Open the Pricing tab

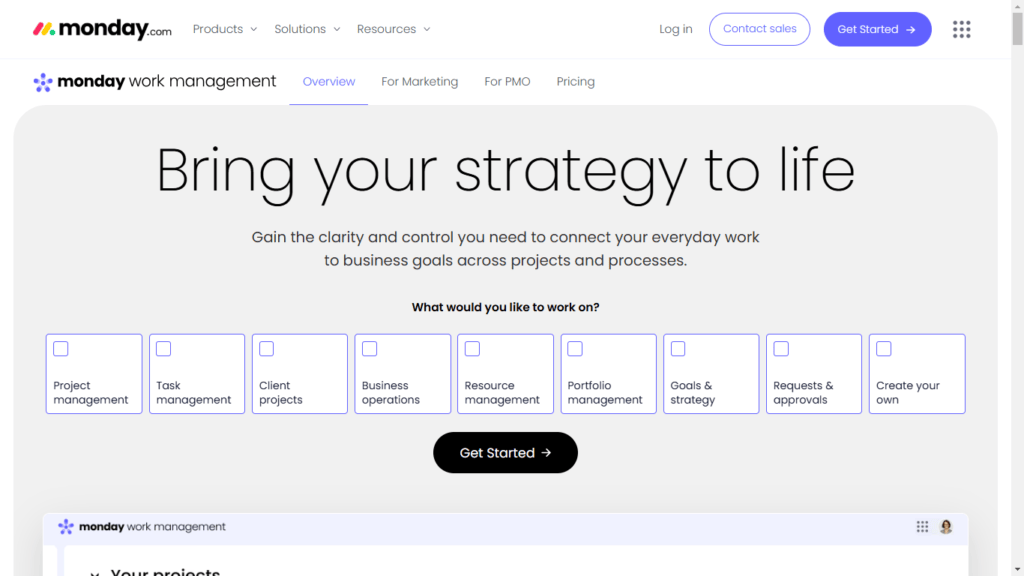click(575, 81)
